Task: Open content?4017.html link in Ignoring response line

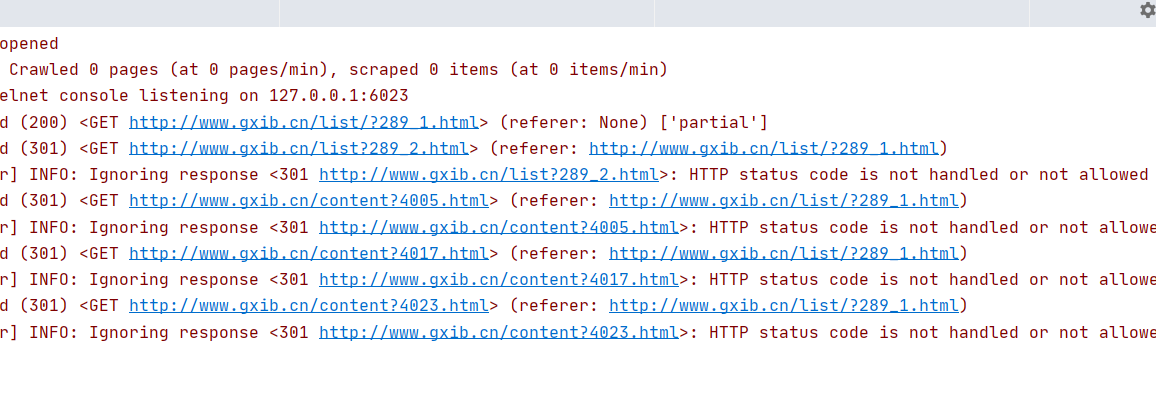Action: 499,279
